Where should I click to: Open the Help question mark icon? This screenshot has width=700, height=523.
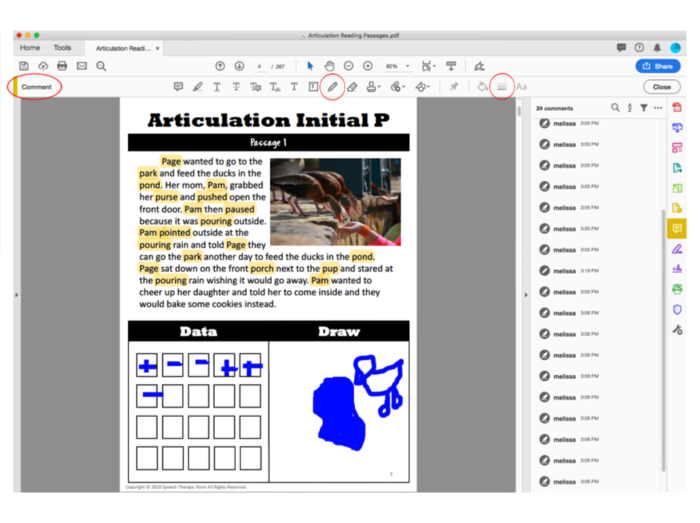point(639,47)
